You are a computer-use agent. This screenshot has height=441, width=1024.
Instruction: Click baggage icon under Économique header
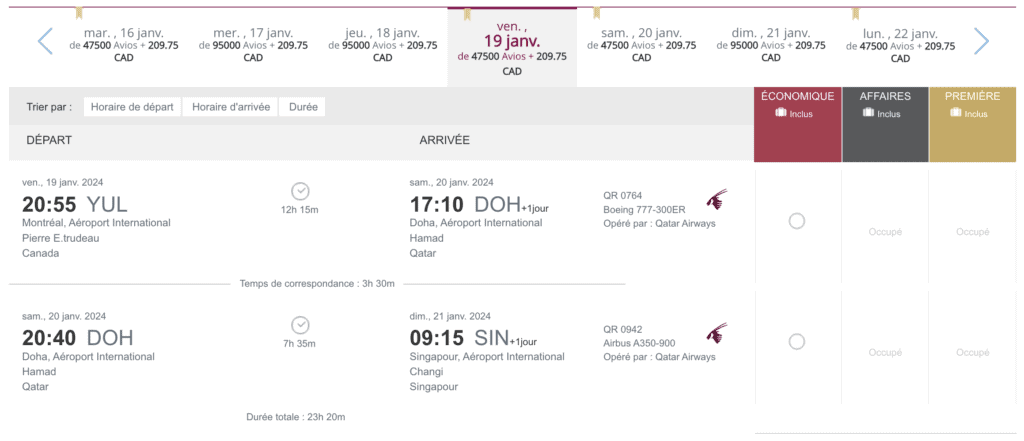780,113
